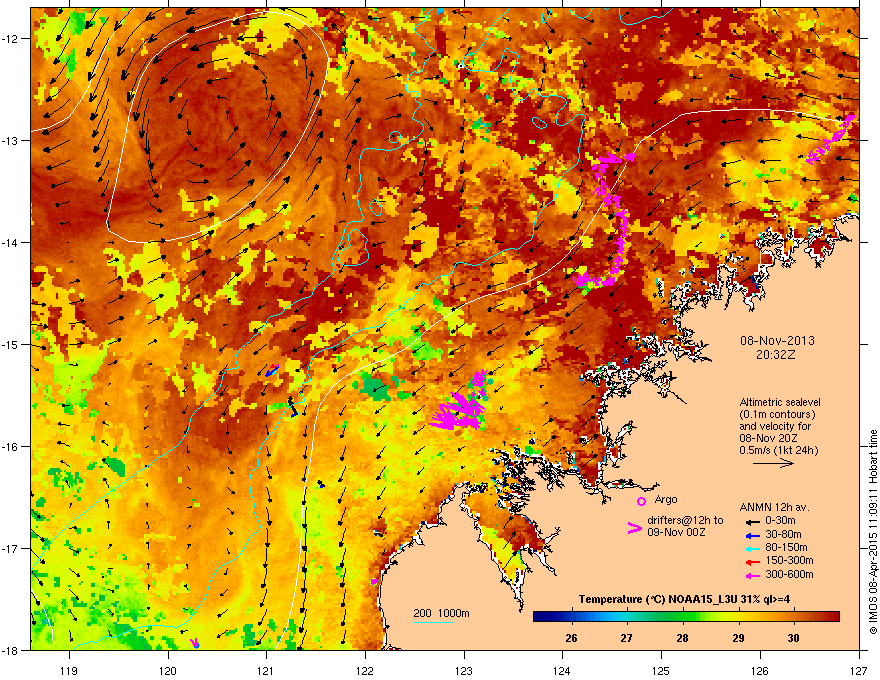Viewport: 880px width, 680px height.
Task: Click the latitude axis label '-18'
Action: point(11,650)
